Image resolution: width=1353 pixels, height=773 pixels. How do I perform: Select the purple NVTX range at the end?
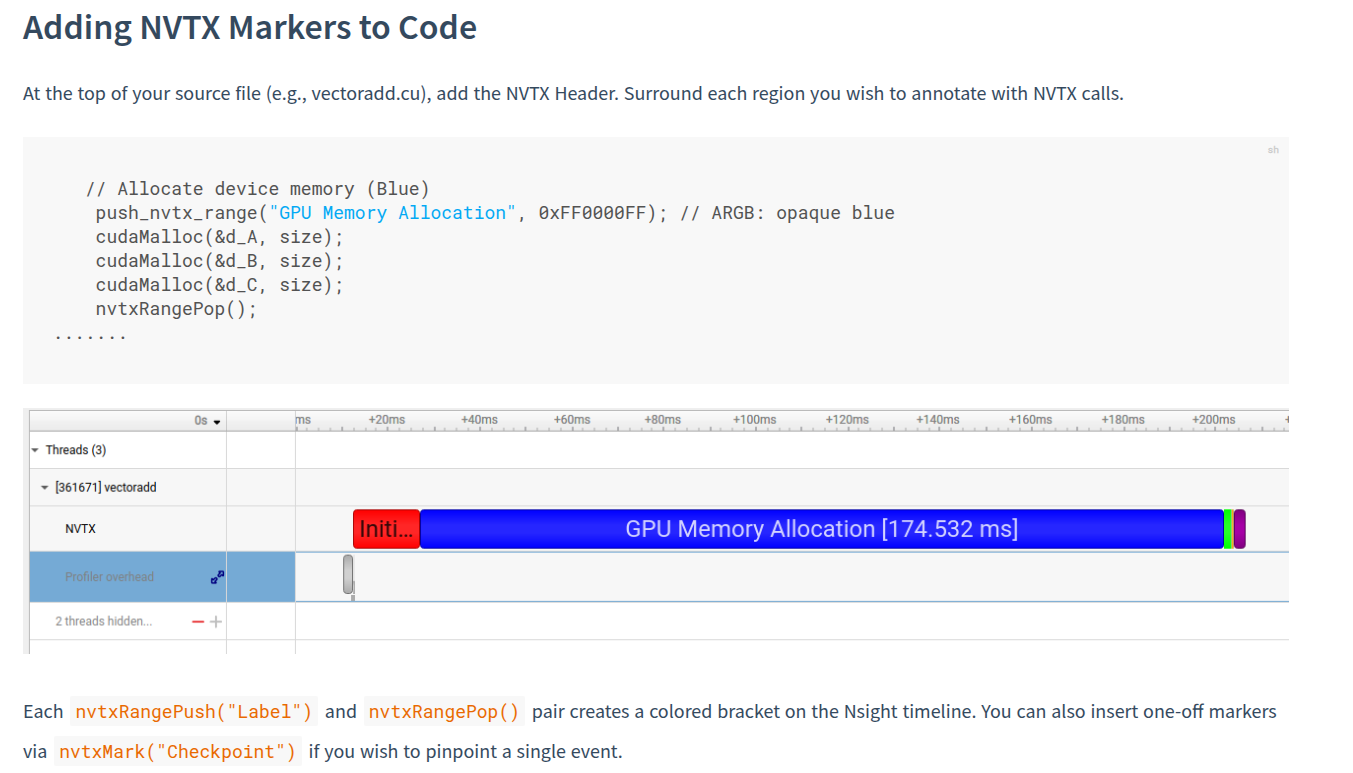(x=1239, y=529)
